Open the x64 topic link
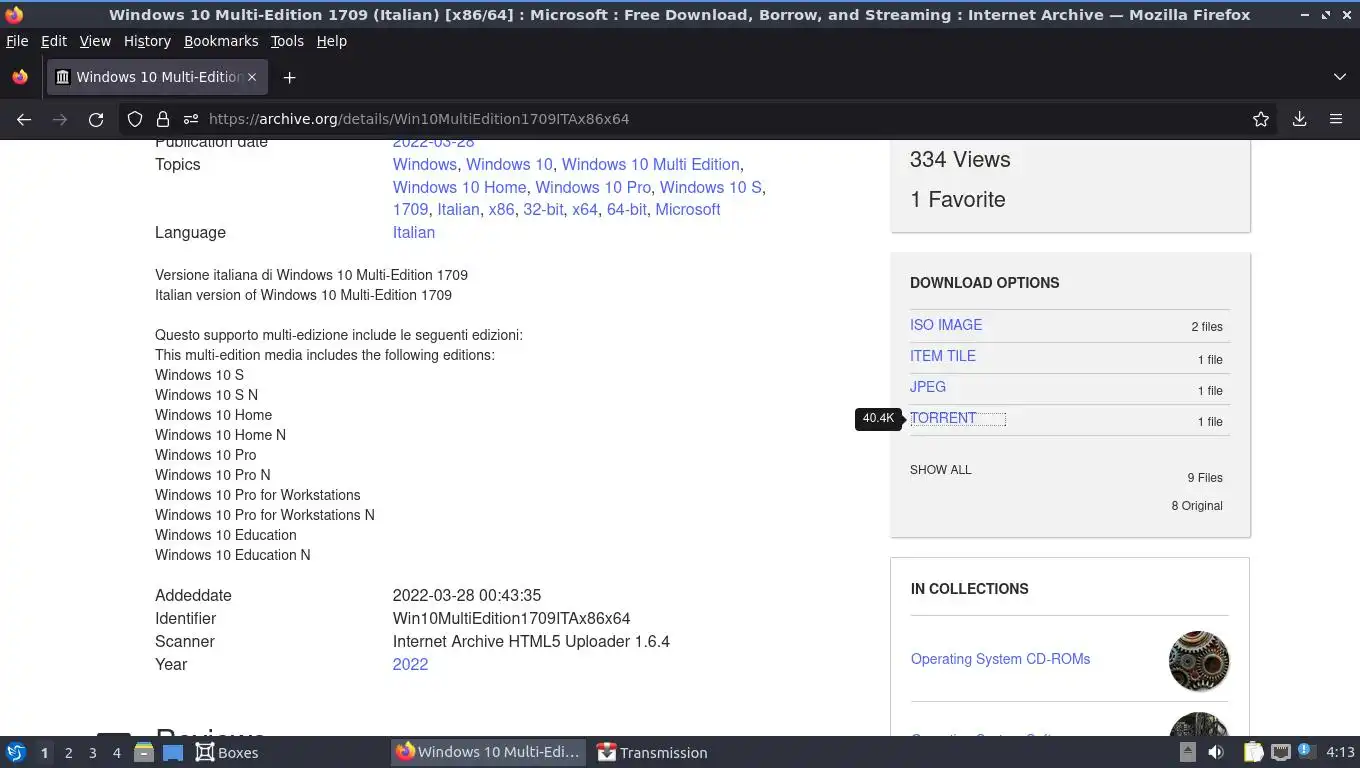The height and width of the screenshot is (768, 1360). coord(585,210)
